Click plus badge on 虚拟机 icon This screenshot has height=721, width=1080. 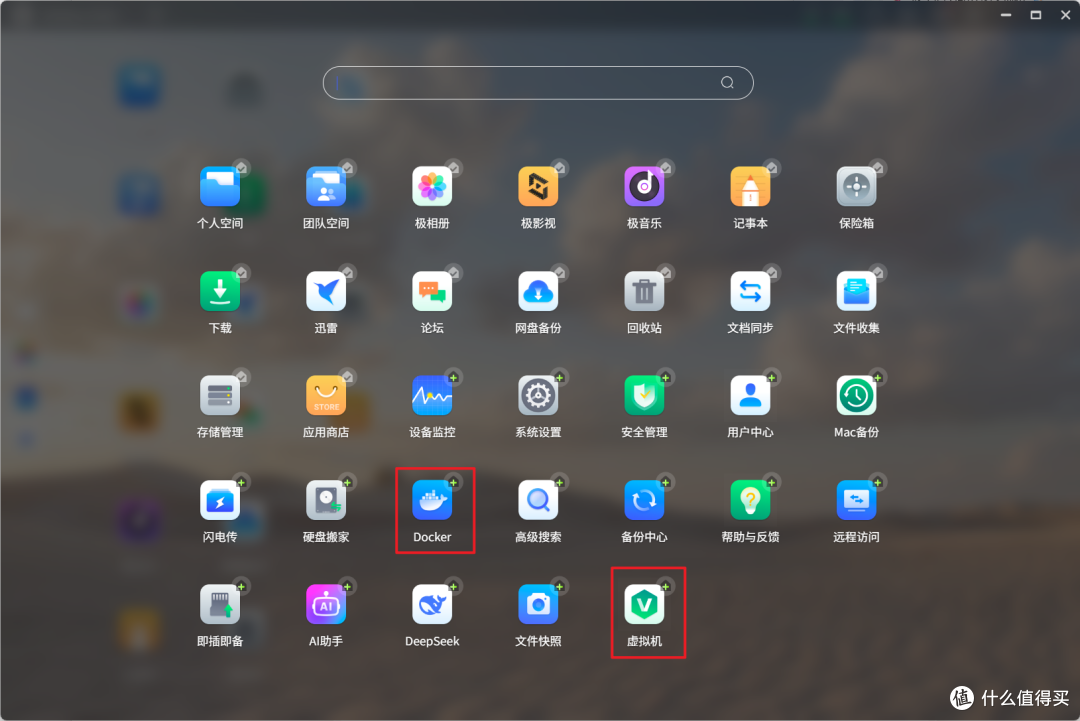[665, 587]
